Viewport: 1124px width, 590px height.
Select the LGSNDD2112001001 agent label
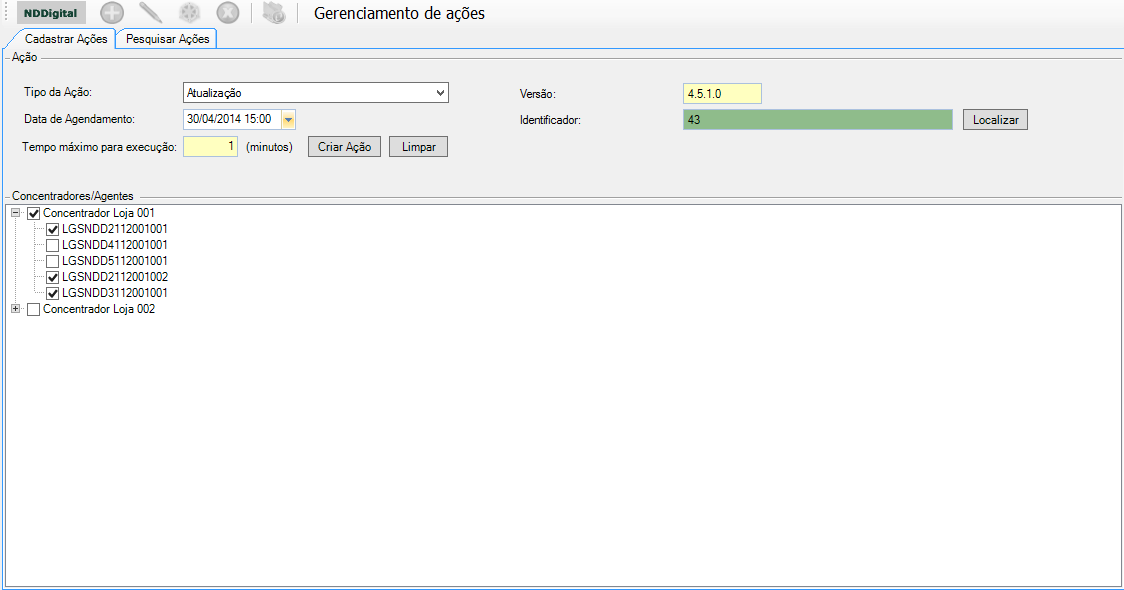pos(115,229)
